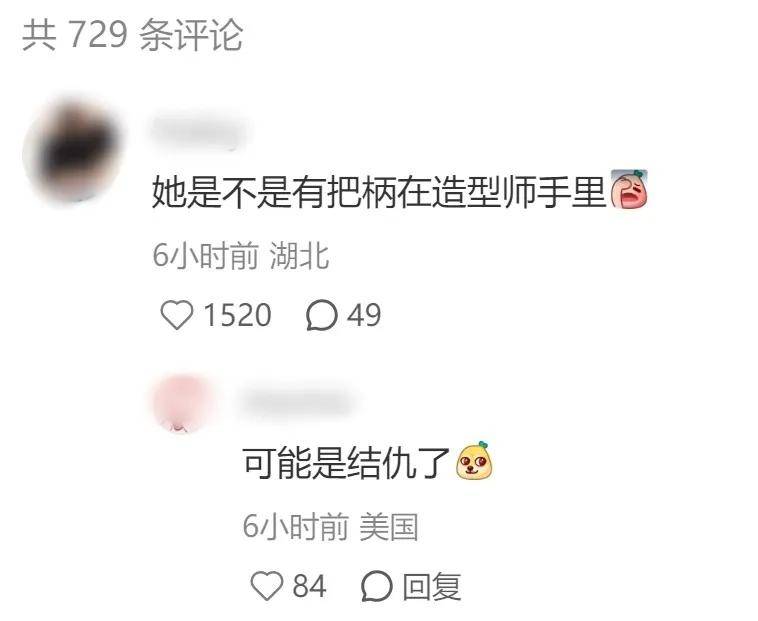Tap the reply author's blurred username
Image resolution: width=758 pixels, height=621 pixels.
pyautogui.click(x=296, y=402)
